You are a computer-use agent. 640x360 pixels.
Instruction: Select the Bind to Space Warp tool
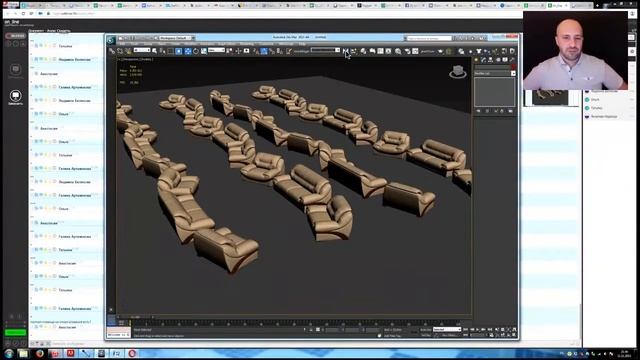(x=129, y=51)
